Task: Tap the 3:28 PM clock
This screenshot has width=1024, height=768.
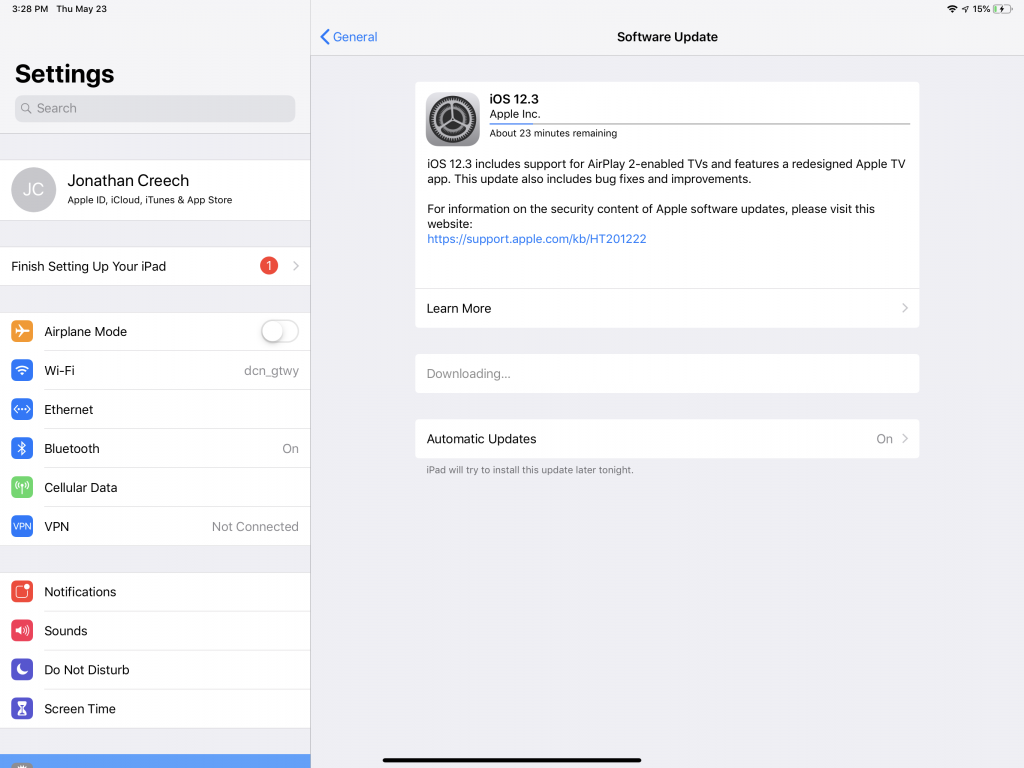Action: (30, 9)
